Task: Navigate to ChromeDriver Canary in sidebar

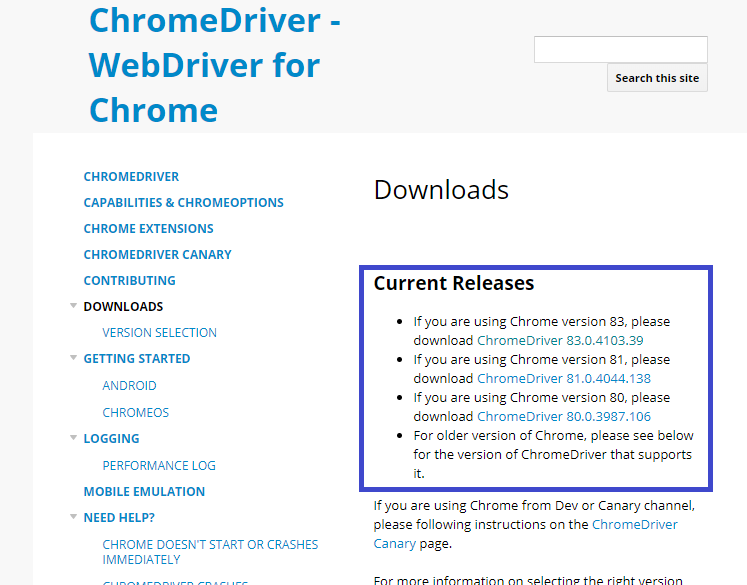Action: coord(157,254)
